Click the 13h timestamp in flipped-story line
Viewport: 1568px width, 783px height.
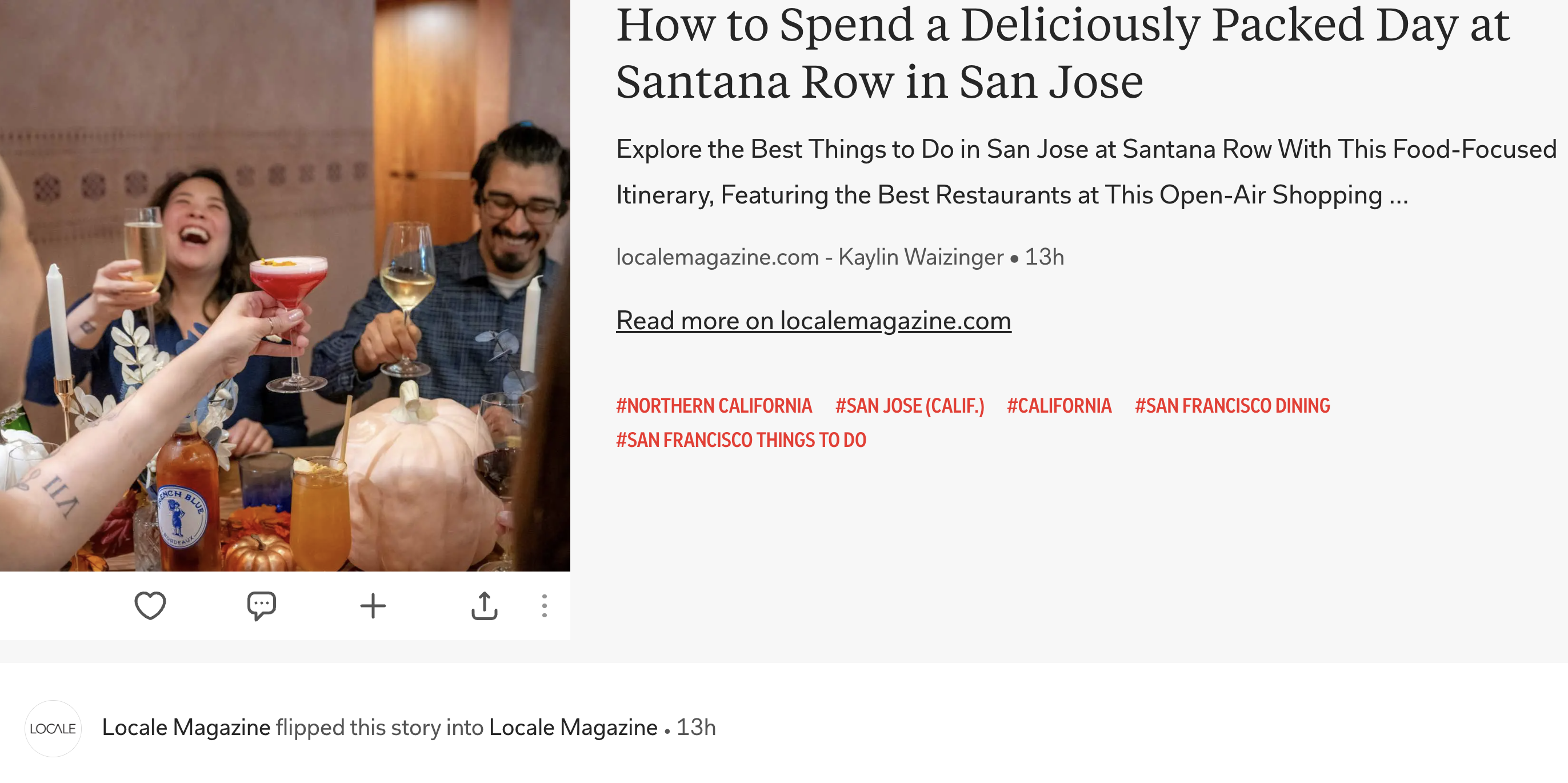[x=696, y=727]
